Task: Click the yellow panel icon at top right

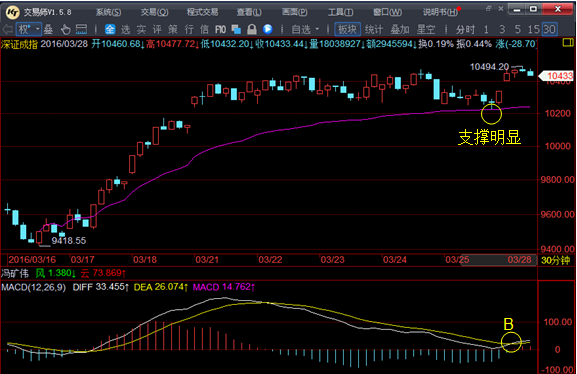Action: click(x=568, y=43)
